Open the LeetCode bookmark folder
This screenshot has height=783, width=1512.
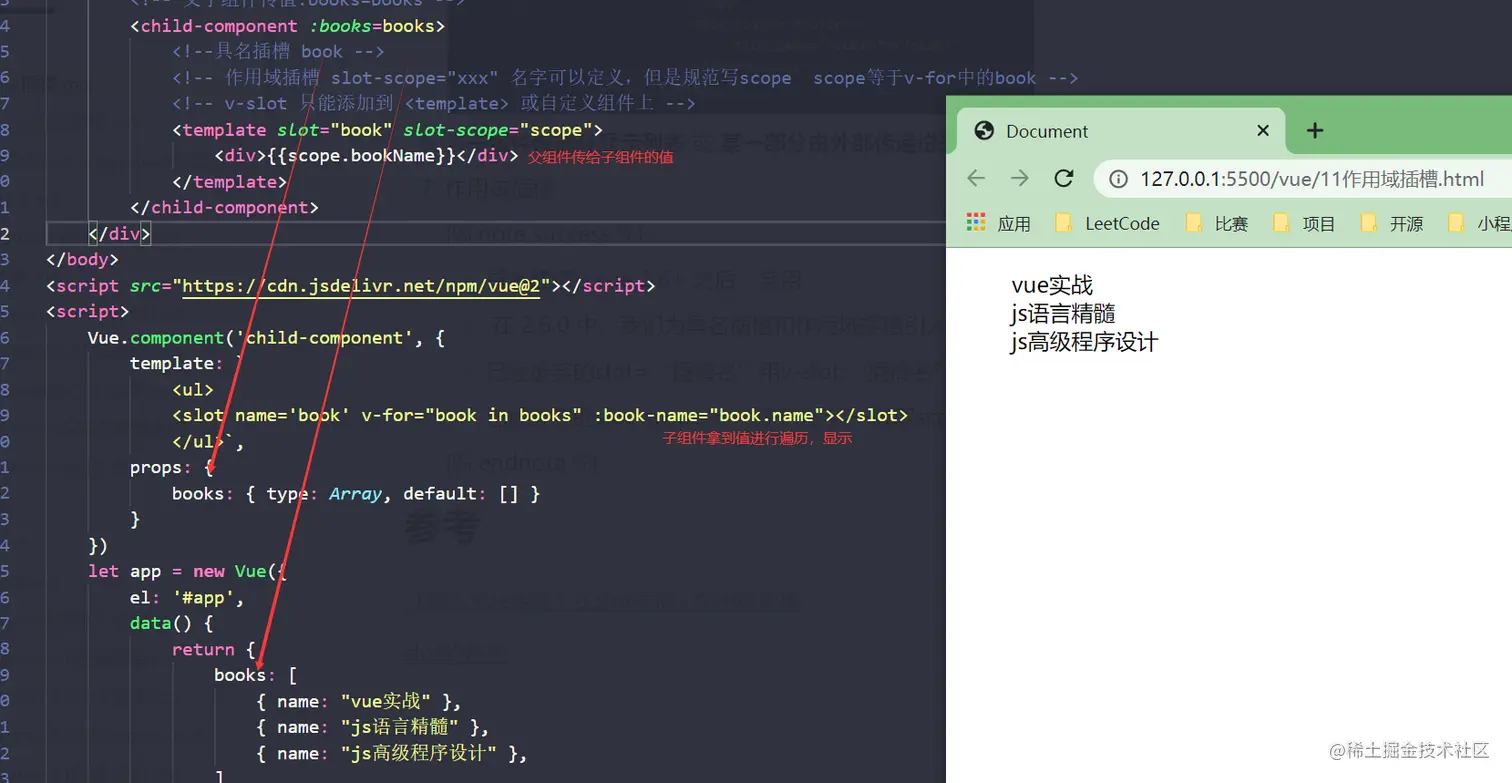pyautogui.click(x=1108, y=223)
